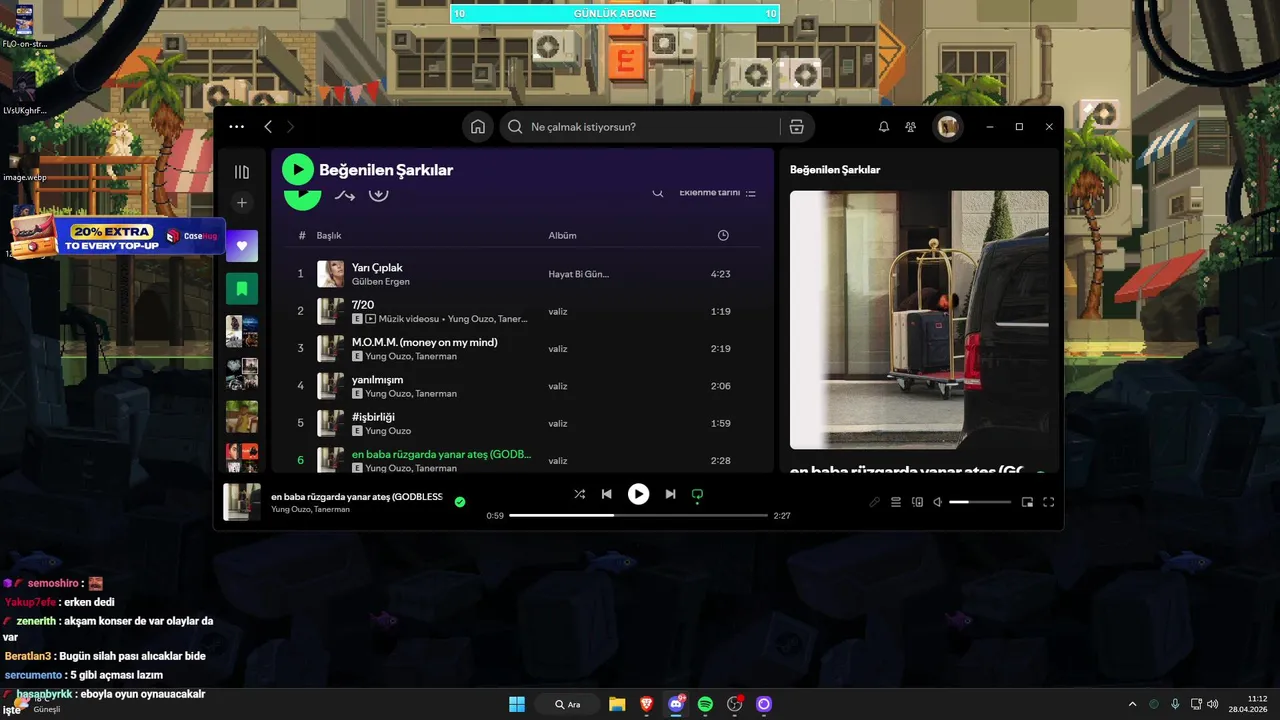Adjust the volume slider

click(x=980, y=502)
